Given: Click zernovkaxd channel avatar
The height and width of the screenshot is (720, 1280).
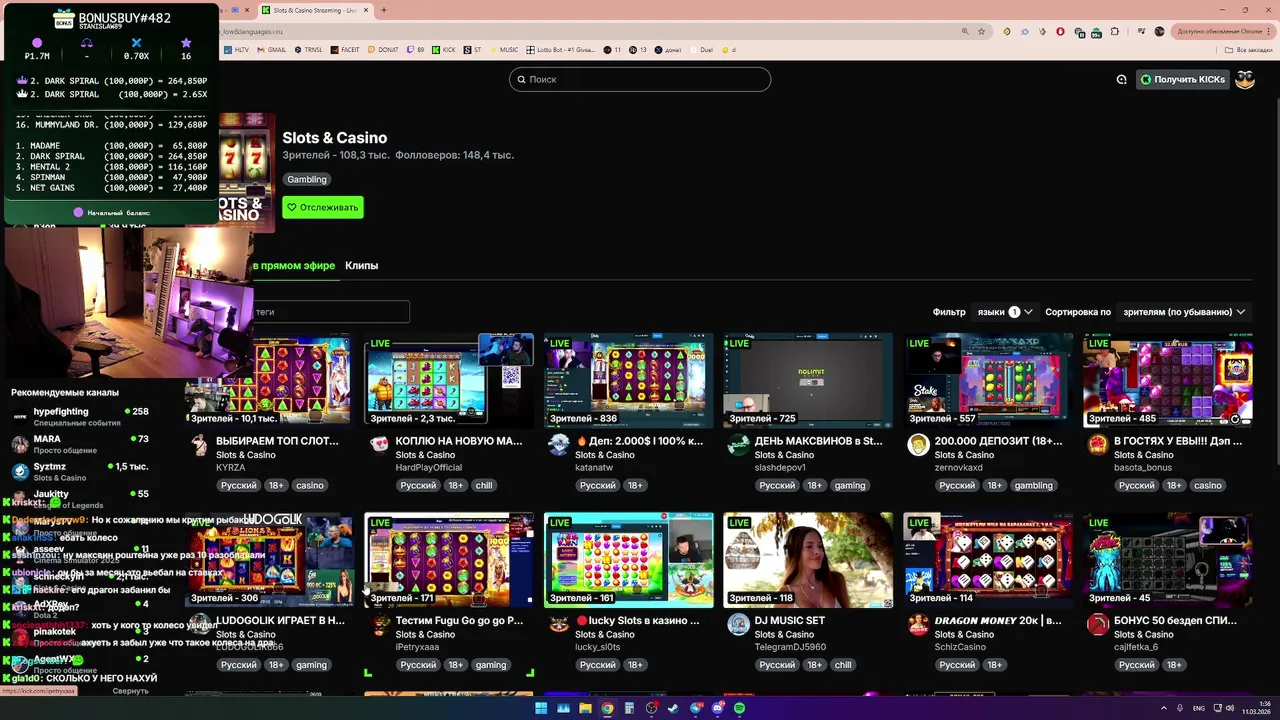Looking at the screenshot, I should 918,445.
